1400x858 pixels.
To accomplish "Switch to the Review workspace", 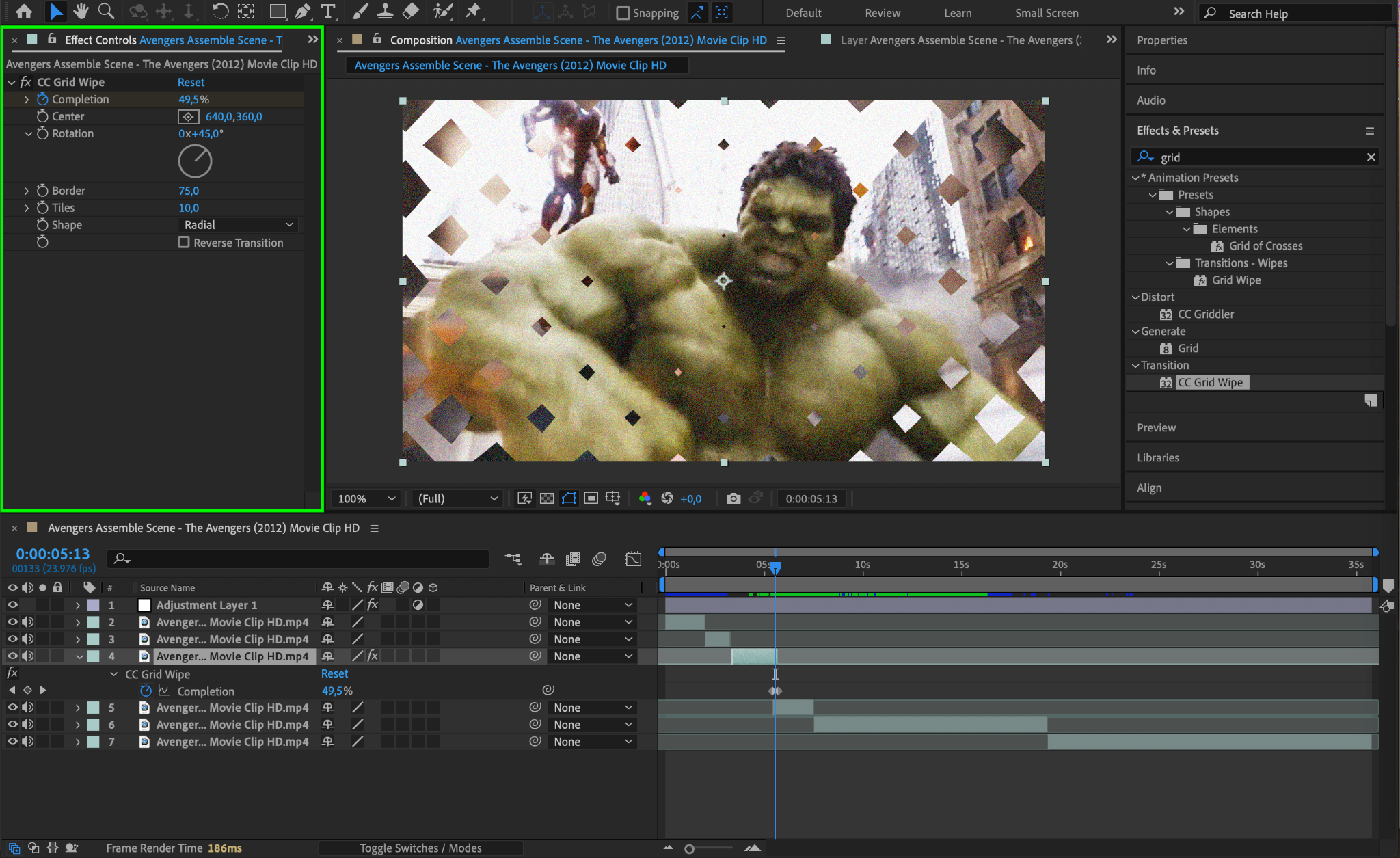I will tap(882, 13).
